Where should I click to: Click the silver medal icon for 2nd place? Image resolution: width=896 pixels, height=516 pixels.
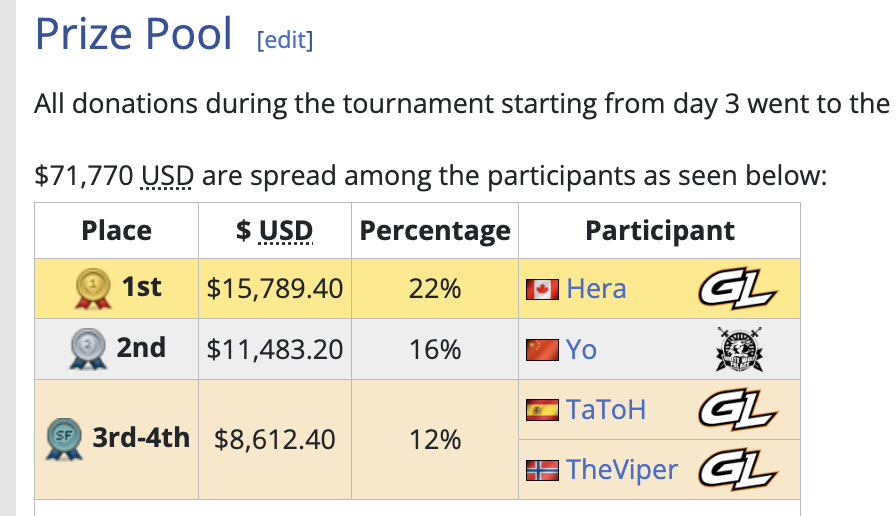88,349
